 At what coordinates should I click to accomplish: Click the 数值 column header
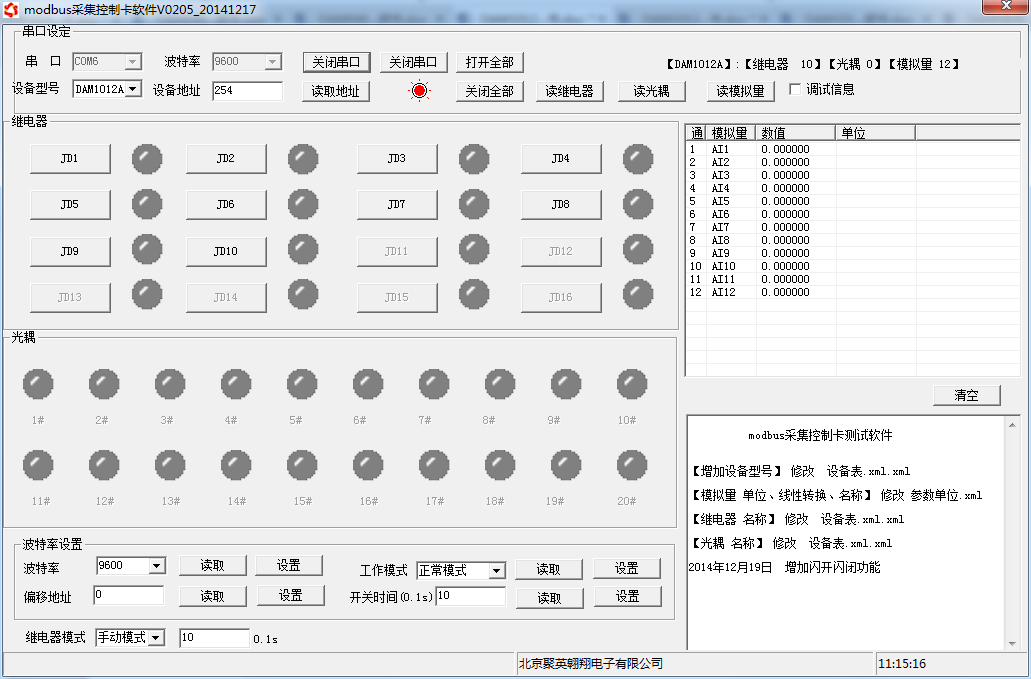click(794, 133)
